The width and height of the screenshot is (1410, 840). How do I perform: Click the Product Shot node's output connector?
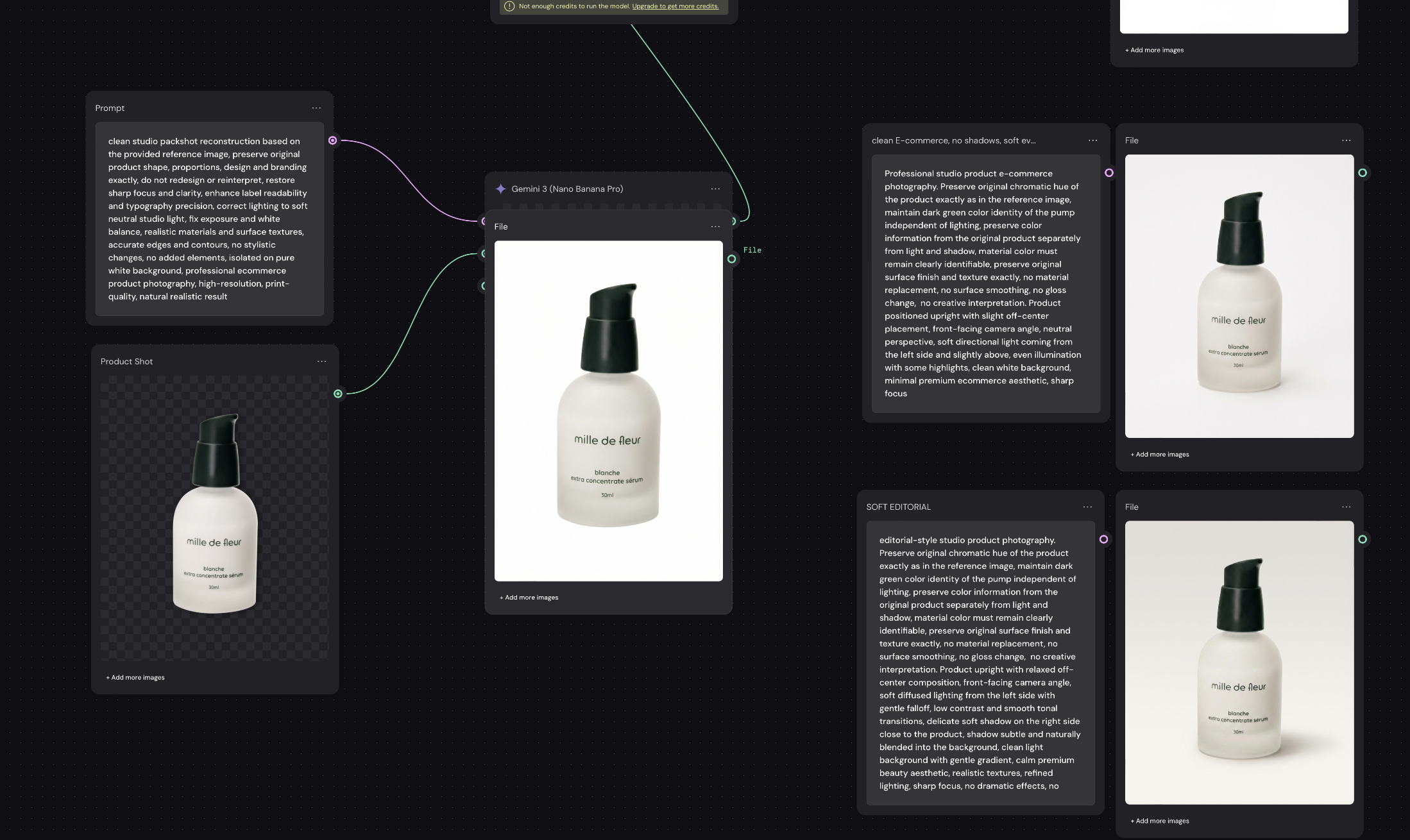point(338,394)
